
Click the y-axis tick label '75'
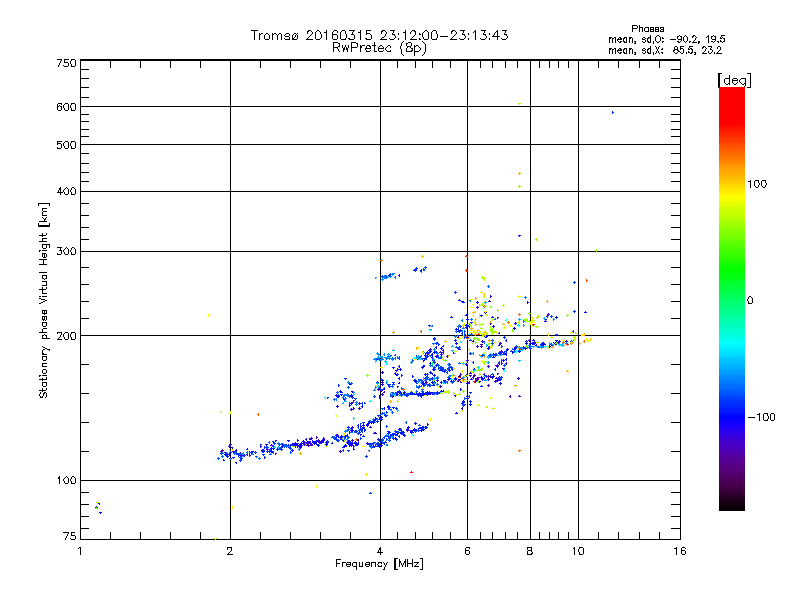point(70,536)
